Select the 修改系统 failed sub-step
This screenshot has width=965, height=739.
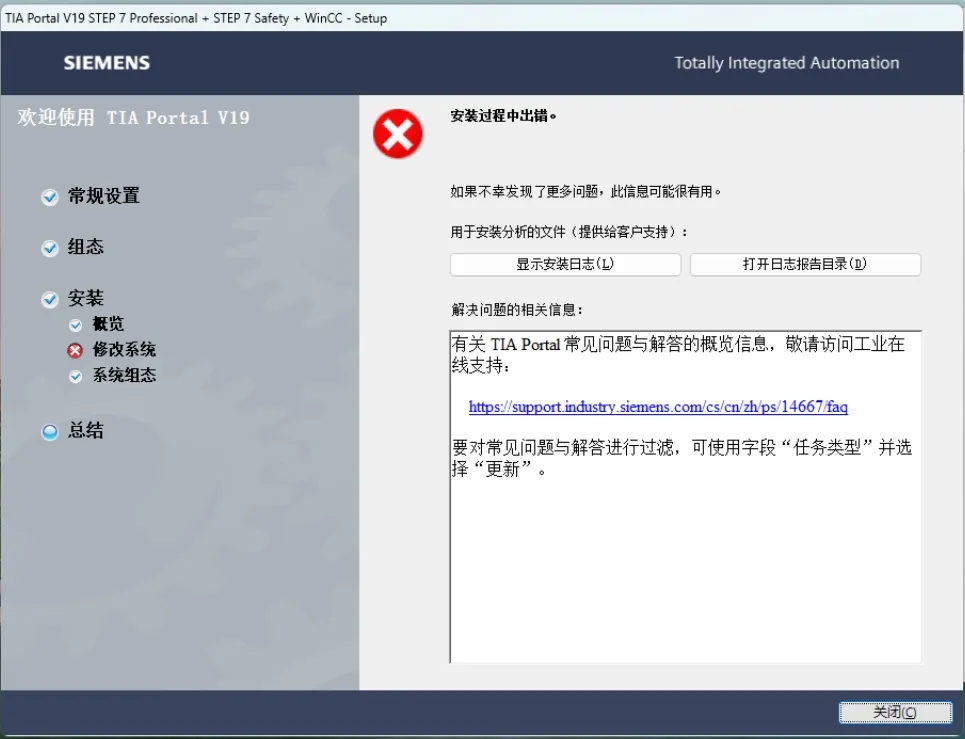[x=124, y=350]
